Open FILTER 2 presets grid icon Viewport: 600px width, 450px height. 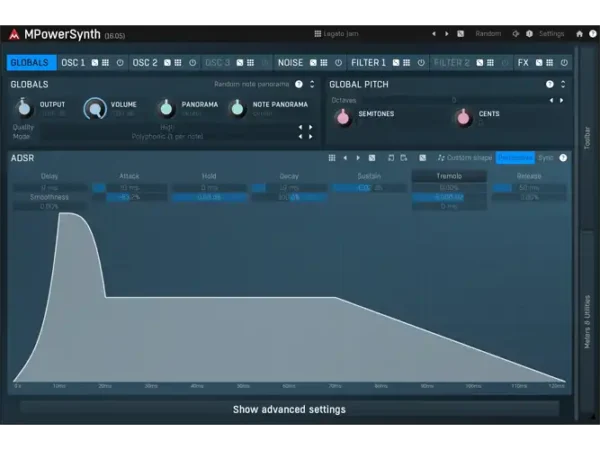pos(490,63)
